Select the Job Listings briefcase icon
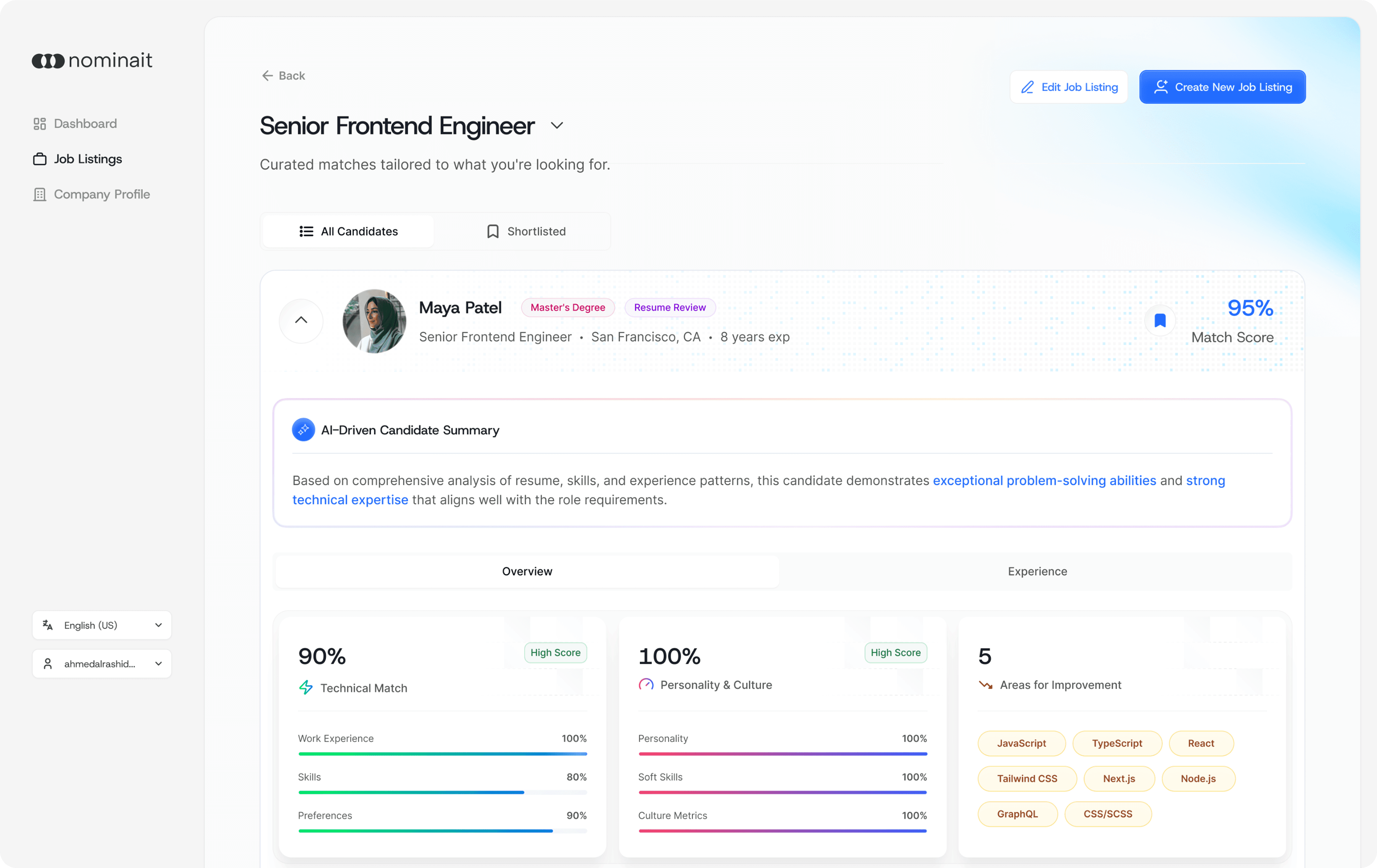 pos(39,159)
